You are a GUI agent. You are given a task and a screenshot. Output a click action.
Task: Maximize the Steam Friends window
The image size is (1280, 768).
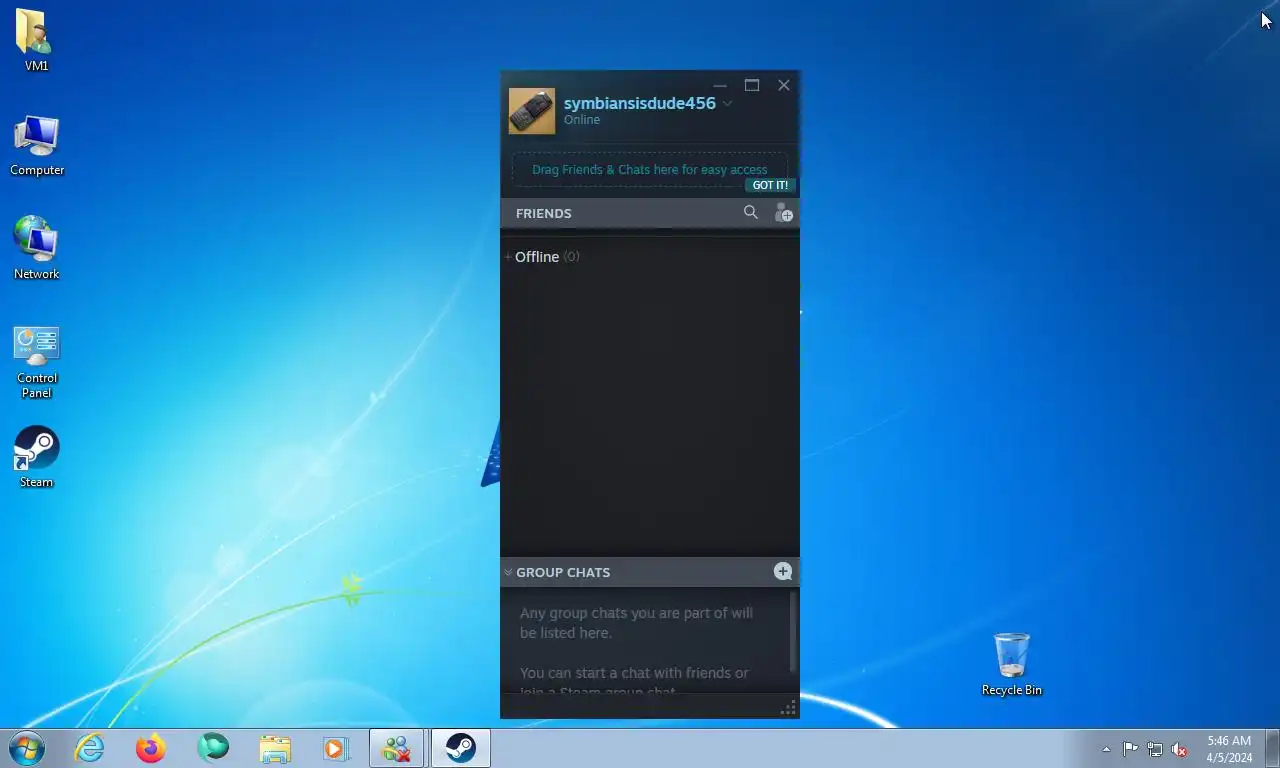point(752,86)
